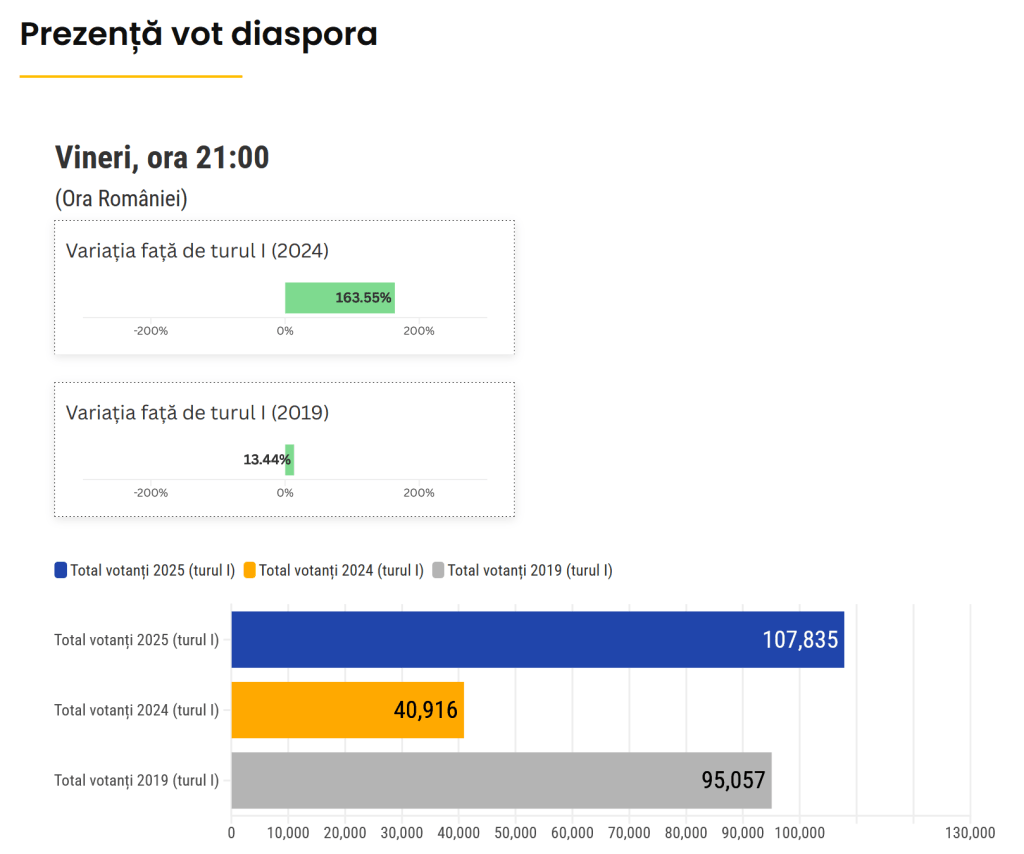Click the orange legend swatch for 2024
The image size is (1024, 854).
click(249, 570)
